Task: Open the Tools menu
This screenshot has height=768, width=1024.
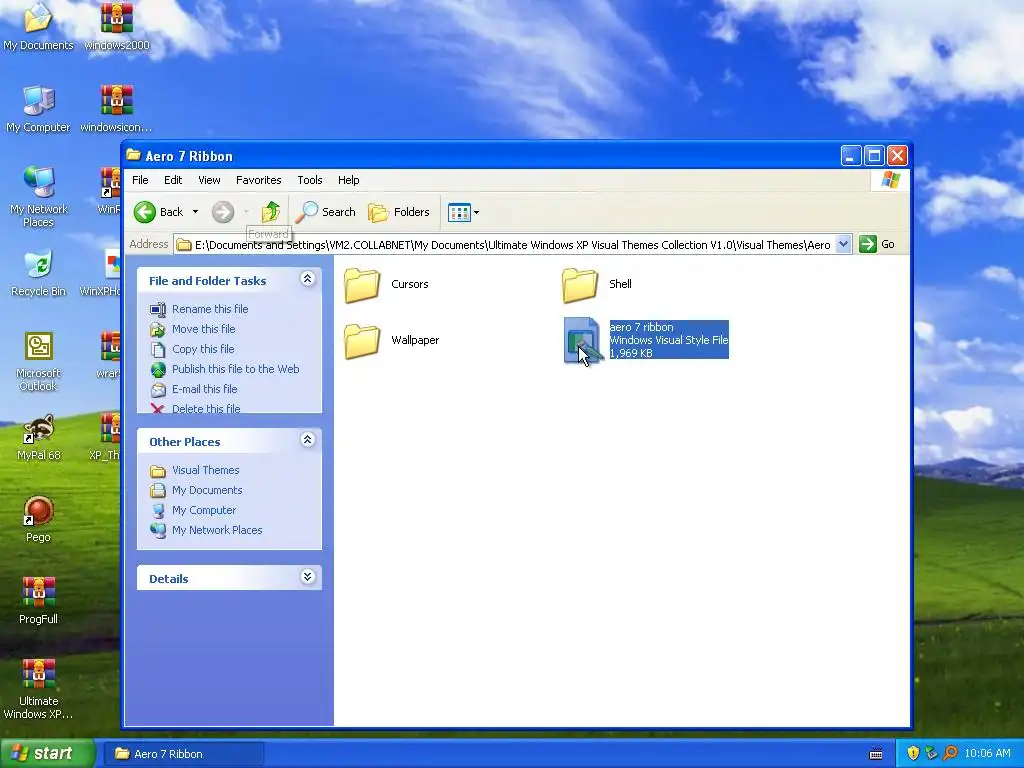Action: pos(310,180)
